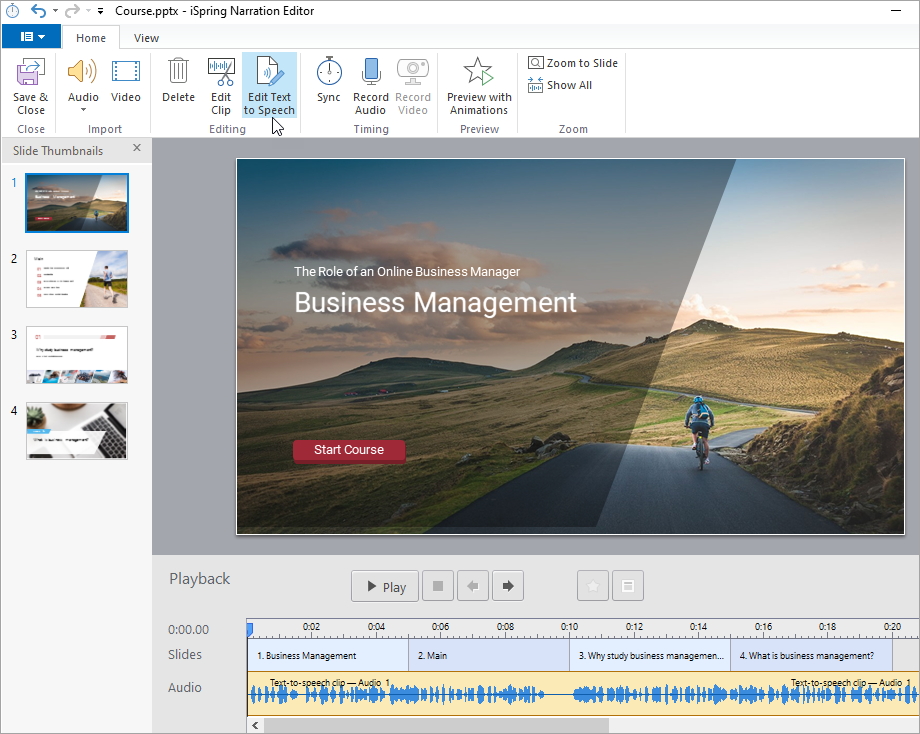Select slide 3 thumbnail
This screenshot has height=734, width=920.
[x=77, y=354]
